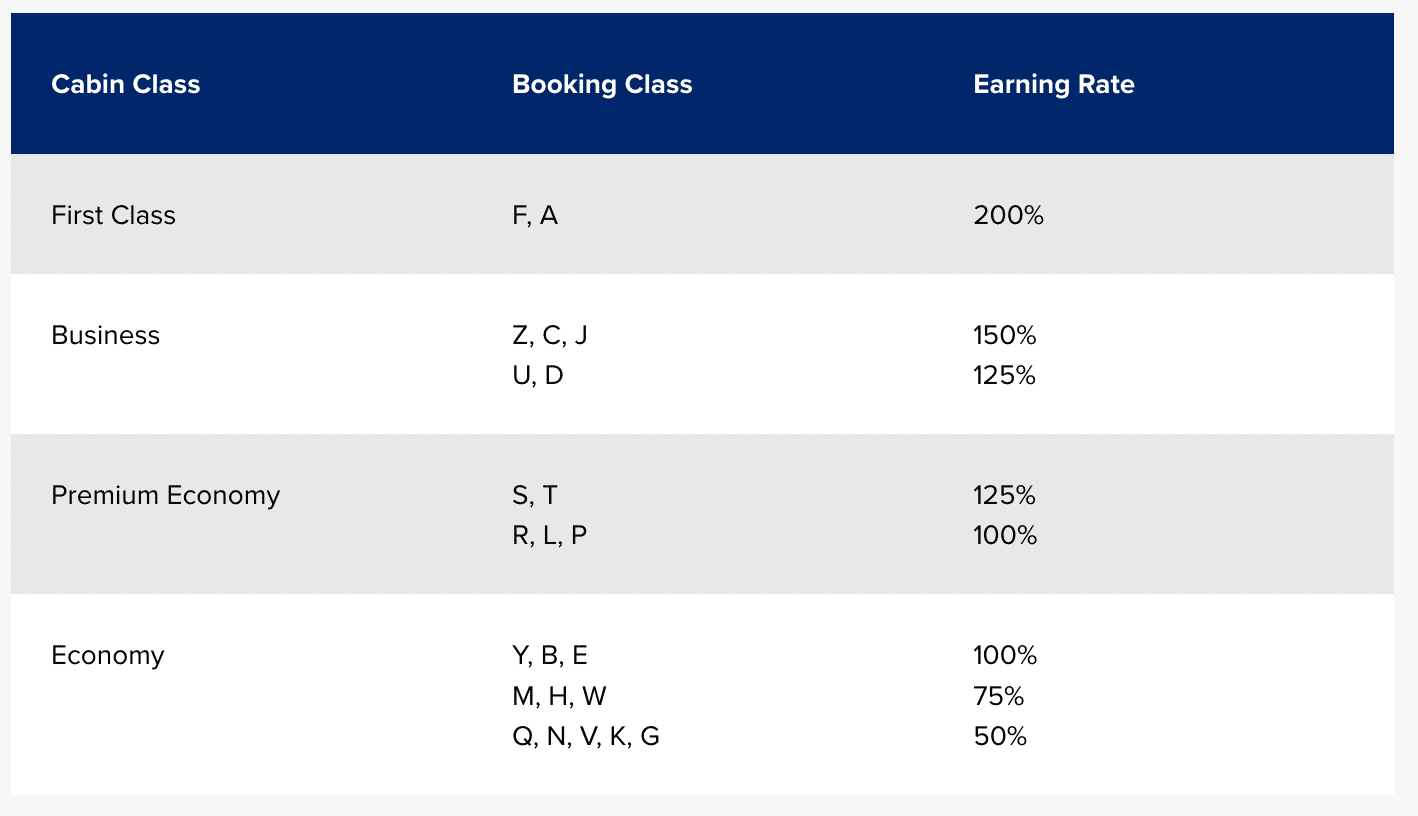This screenshot has width=1418, height=816.
Task: Click the Cabin Class column header
Action: click(125, 84)
